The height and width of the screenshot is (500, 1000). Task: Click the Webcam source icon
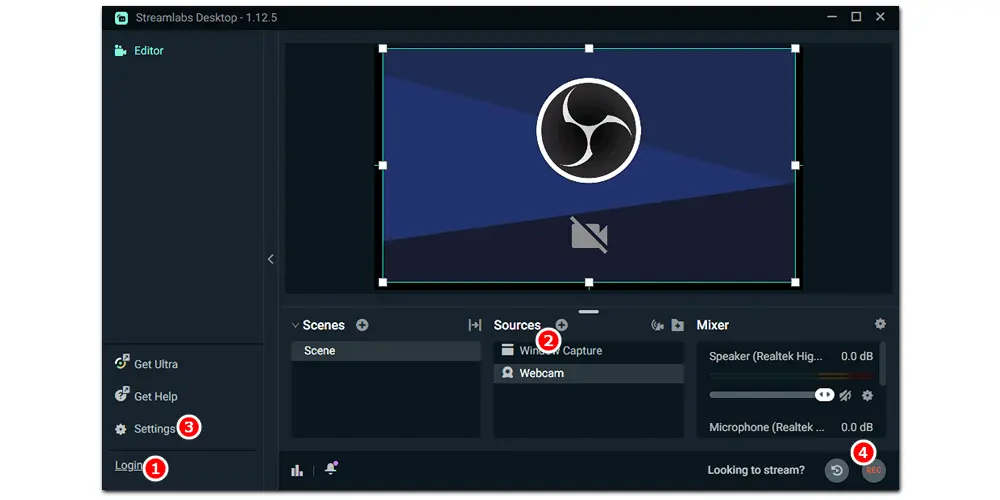(x=508, y=372)
